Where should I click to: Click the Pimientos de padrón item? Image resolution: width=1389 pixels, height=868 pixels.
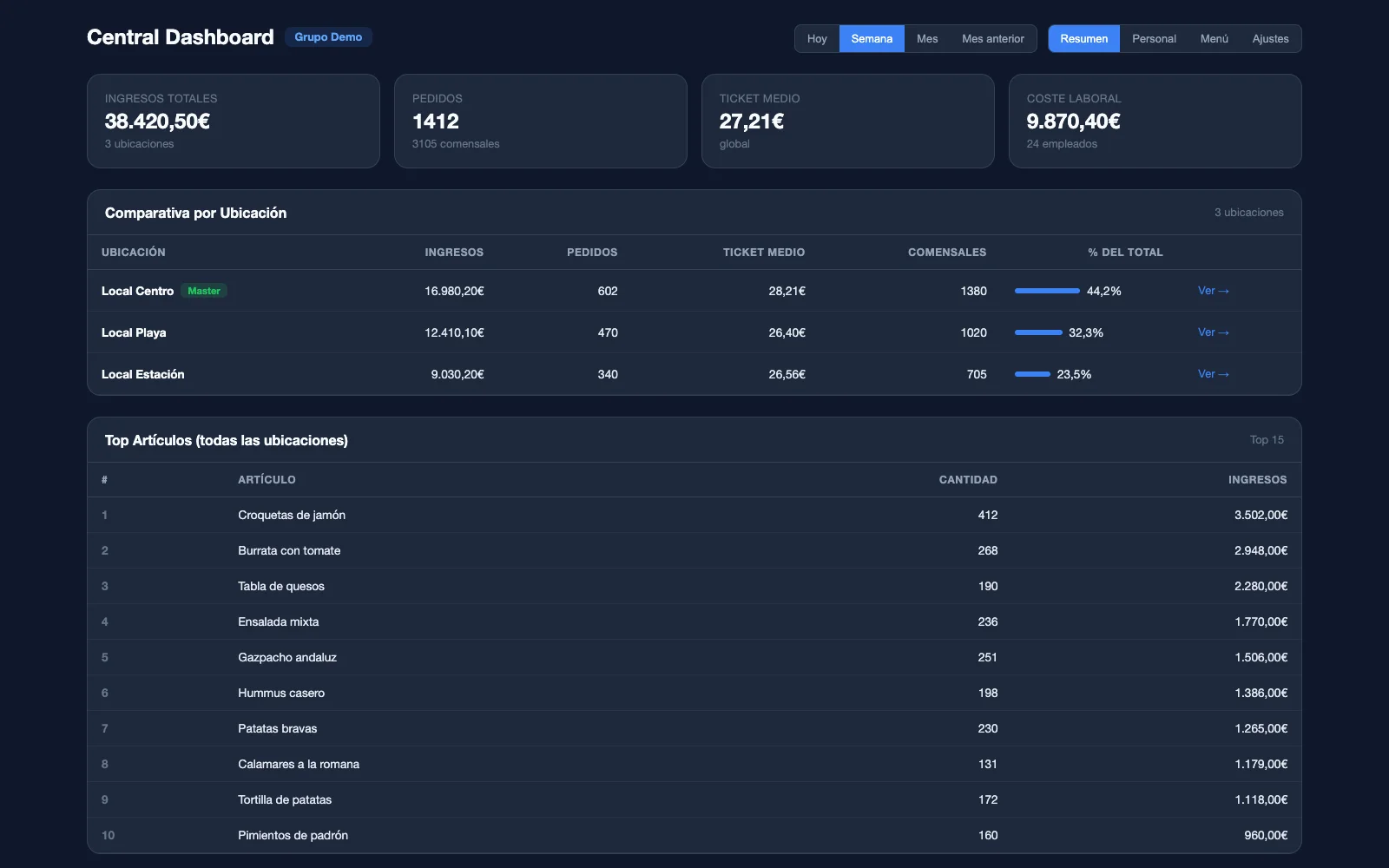tap(293, 835)
